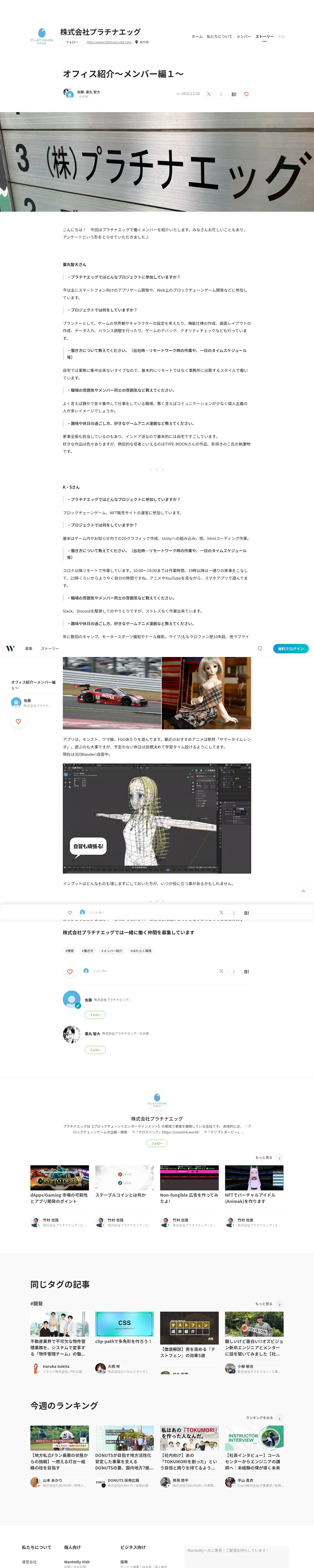Click the Wantedly feedback text field
Viewport: 314px width, 1568px height.
tap(237, 1557)
